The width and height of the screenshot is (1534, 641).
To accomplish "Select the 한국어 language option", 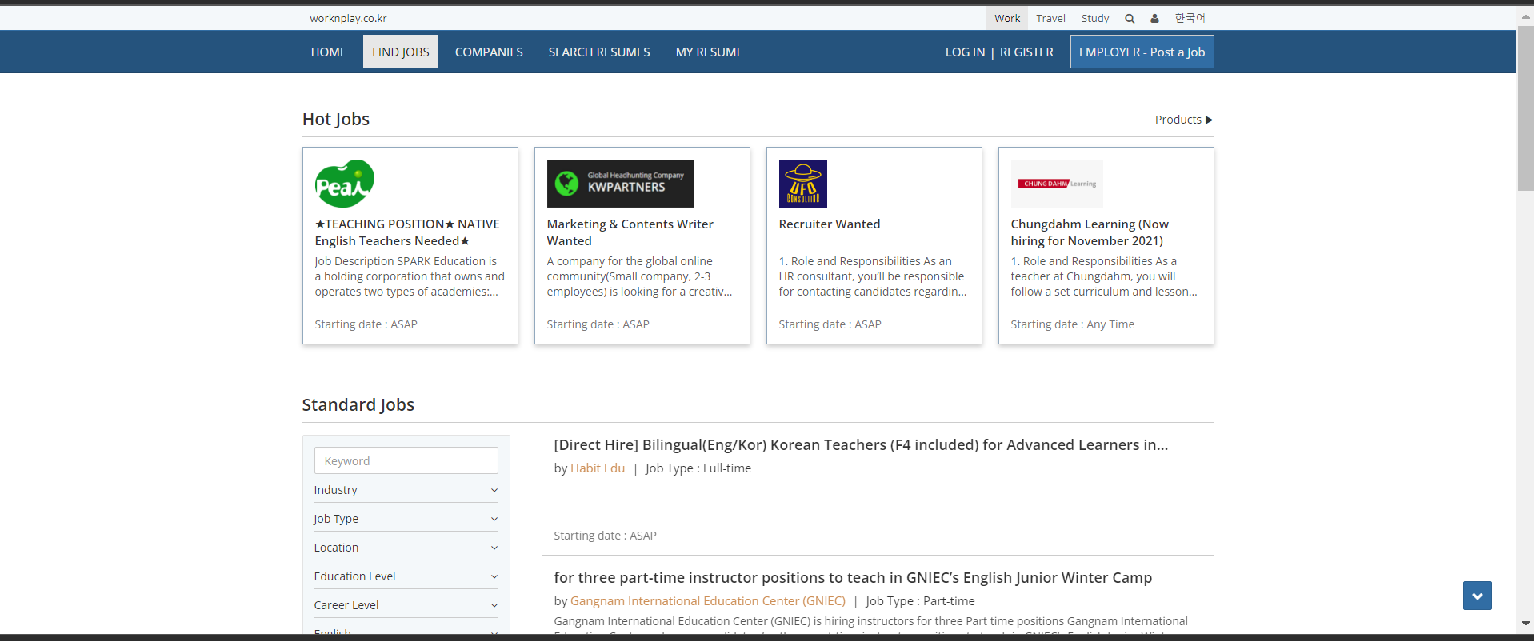I will click(1190, 17).
